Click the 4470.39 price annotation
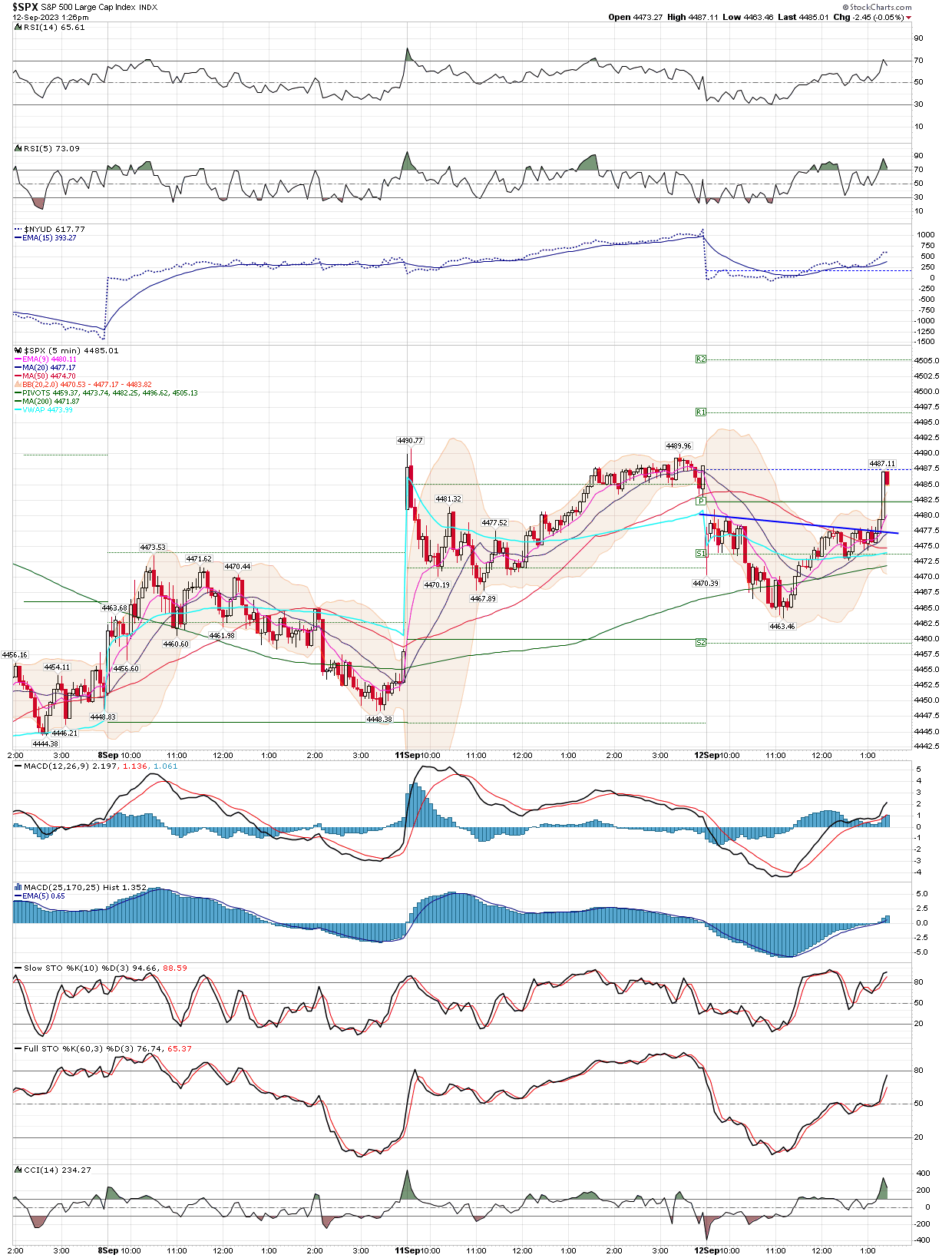The image size is (952, 1258). (x=706, y=584)
